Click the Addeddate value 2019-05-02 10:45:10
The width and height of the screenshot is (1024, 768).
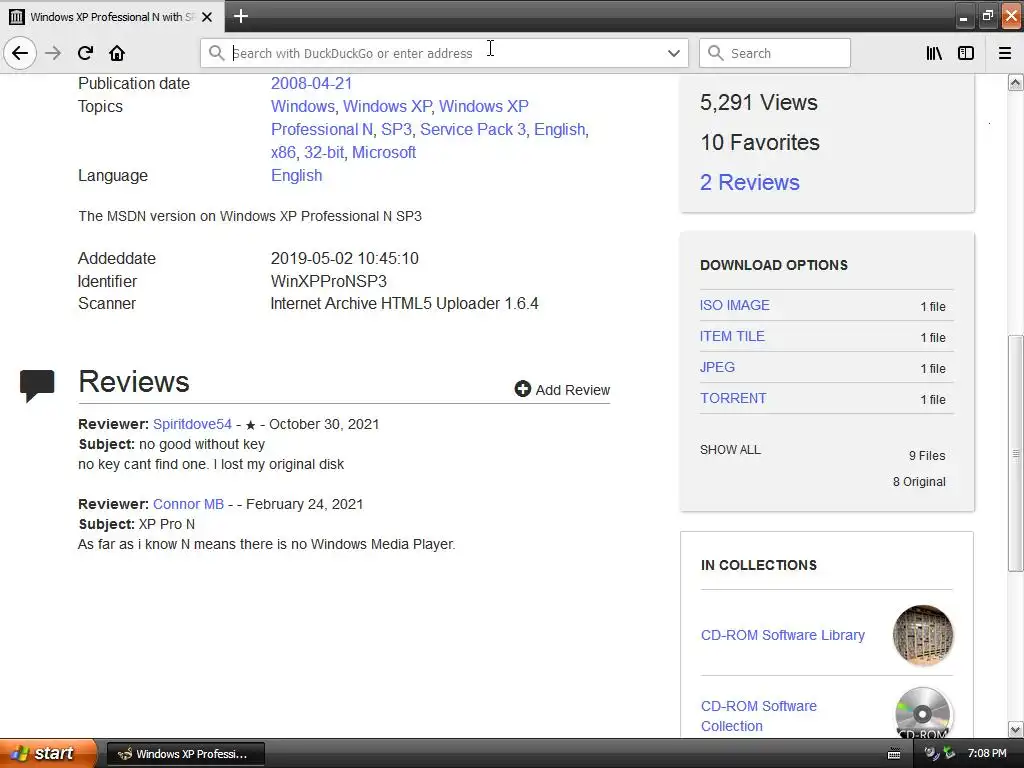pos(345,259)
